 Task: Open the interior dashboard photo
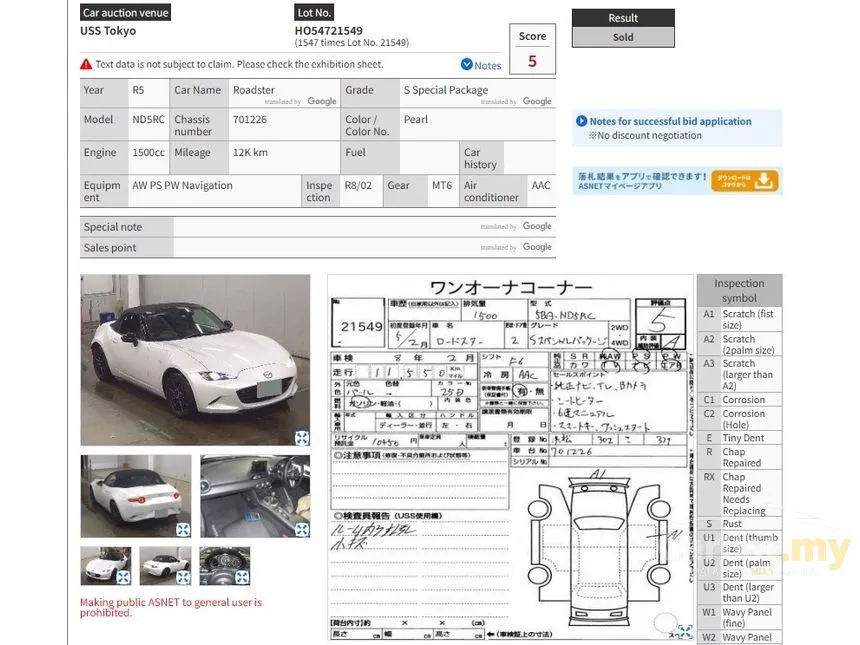click(x=255, y=496)
